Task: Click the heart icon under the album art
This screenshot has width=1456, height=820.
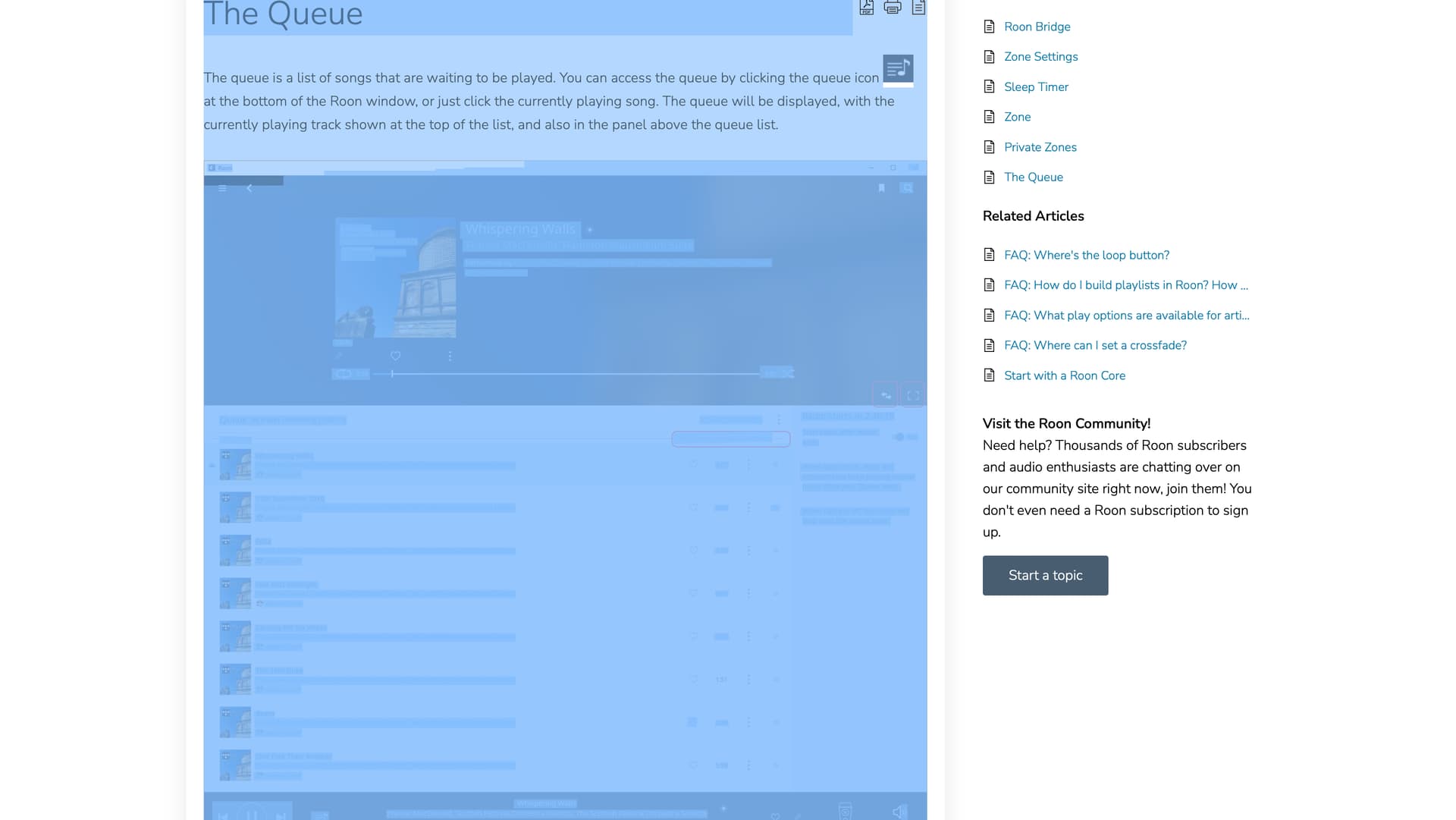Action: [395, 356]
